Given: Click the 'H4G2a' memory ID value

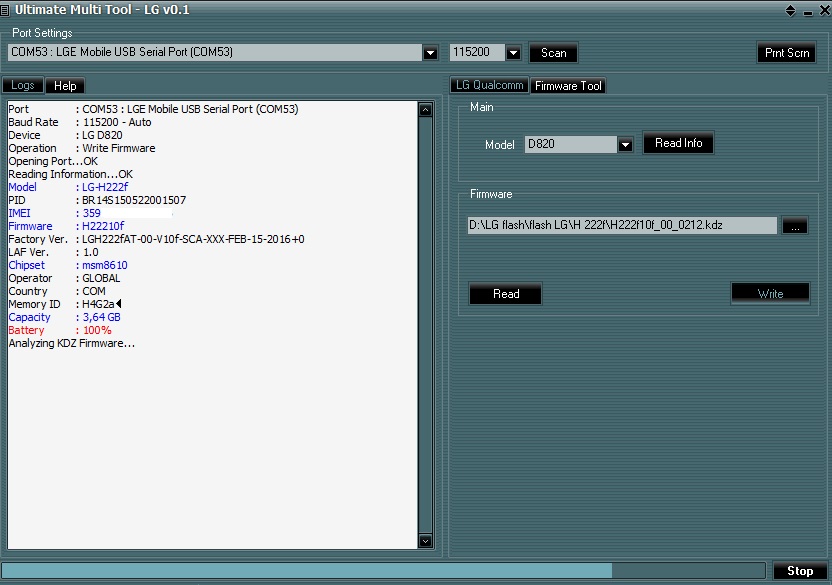Looking at the screenshot, I should (x=98, y=304).
